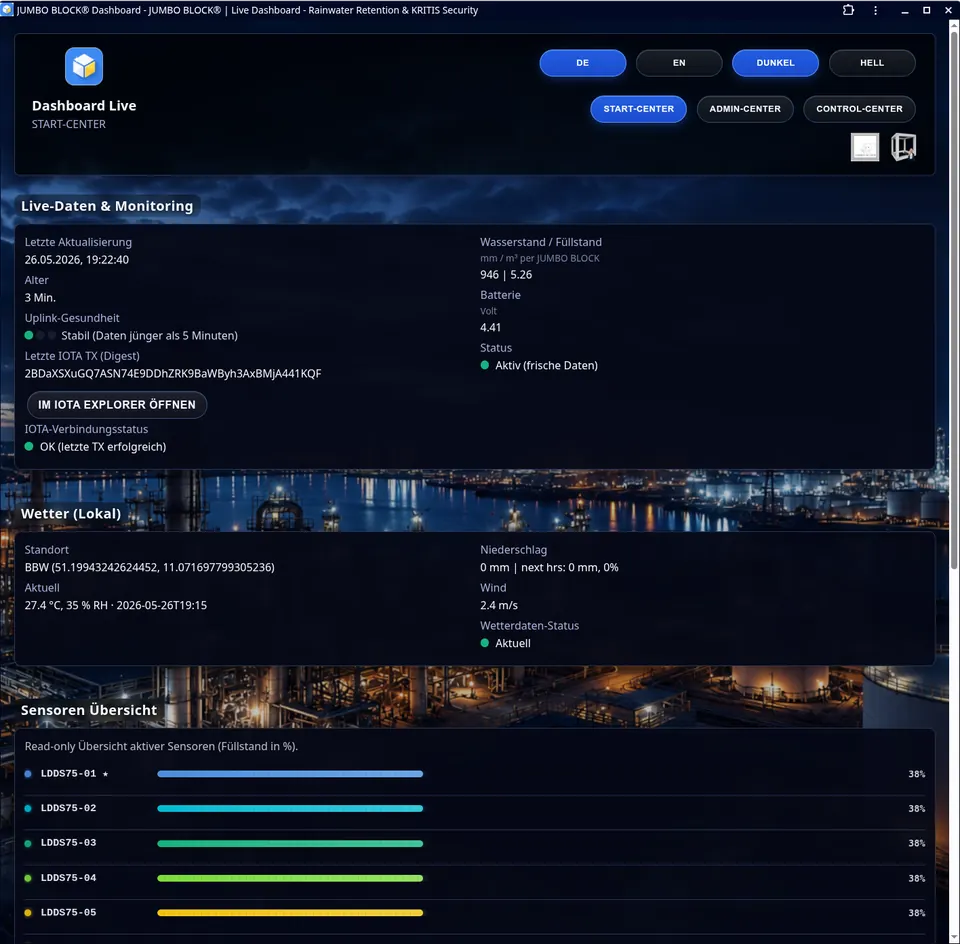Click the LDDS75-01 fill level bar
Screen dimensions: 960x944
coord(290,774)
